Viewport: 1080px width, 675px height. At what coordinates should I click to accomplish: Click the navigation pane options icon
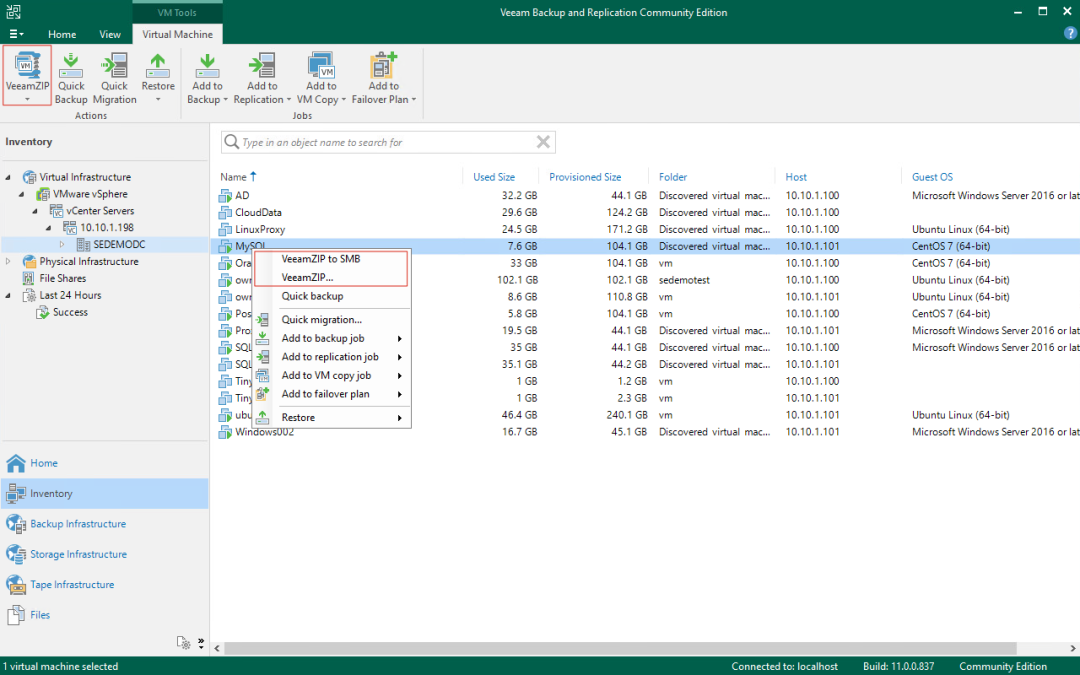click(x=183, y=643)
